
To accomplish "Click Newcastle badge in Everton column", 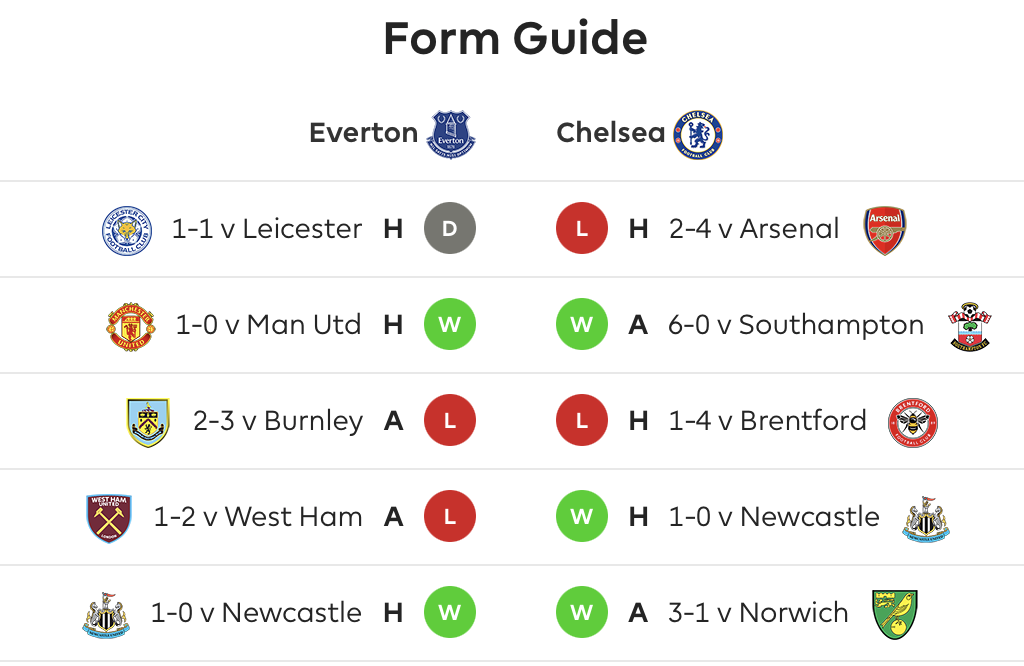I will [106, 614].
